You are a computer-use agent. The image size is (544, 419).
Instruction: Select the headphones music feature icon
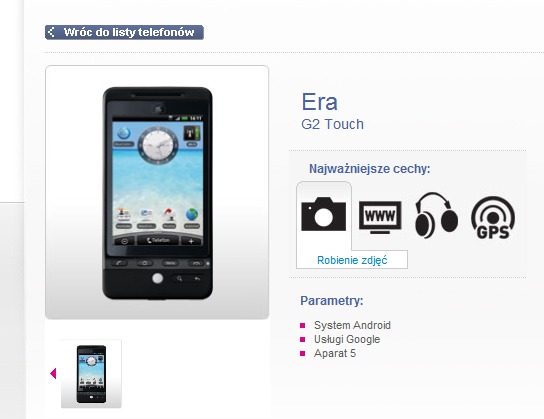(436, 215)
